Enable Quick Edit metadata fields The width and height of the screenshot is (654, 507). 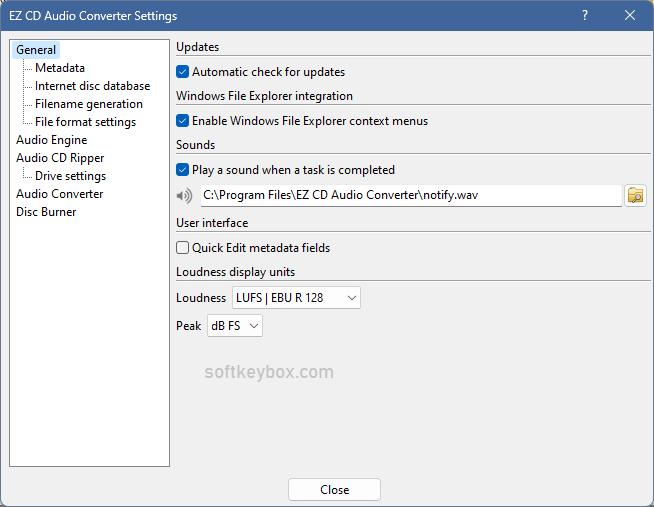click(182, 248)
